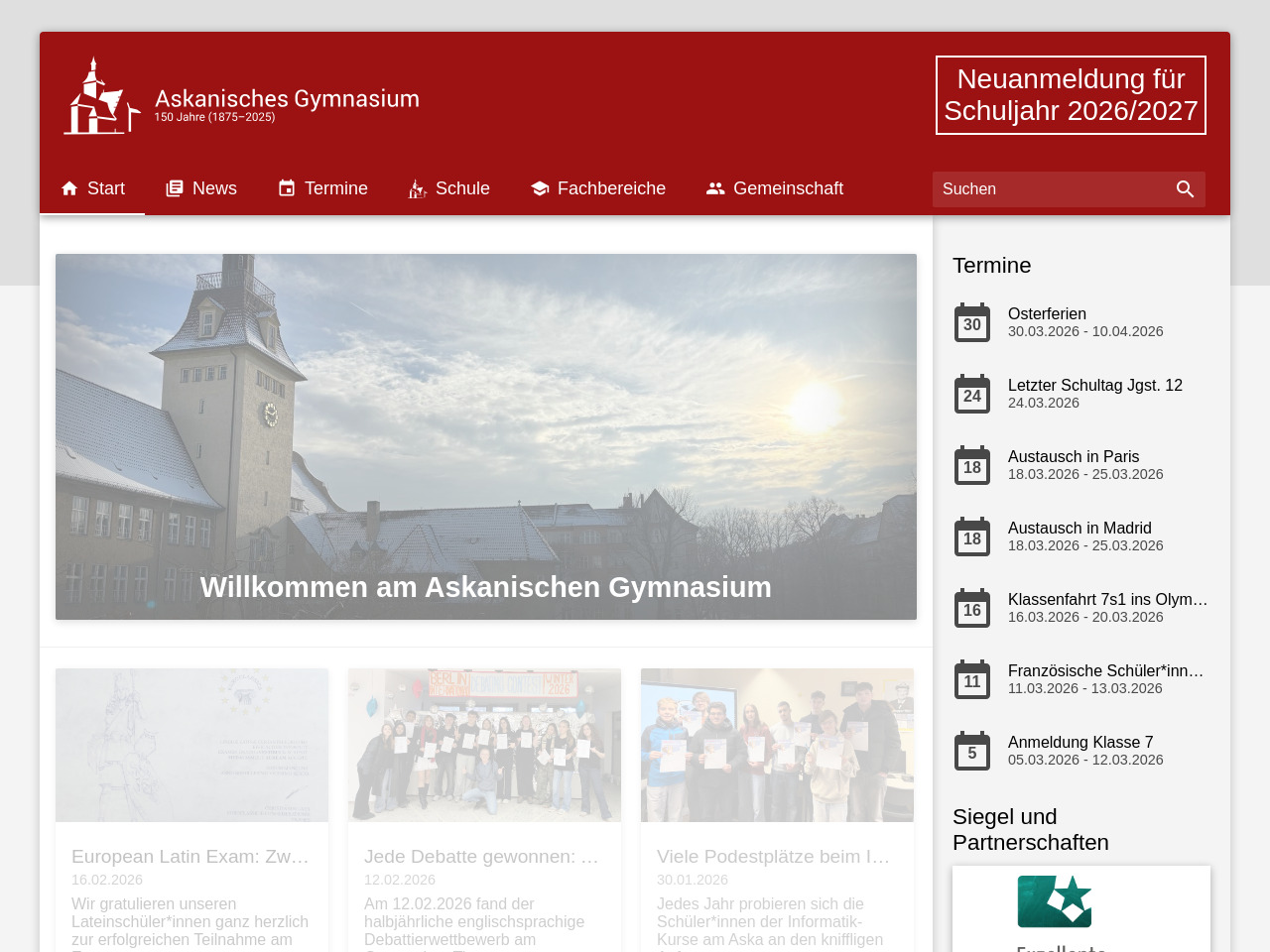Click calendar icon numbered 24
This screenshot has height=952, width=1270.
[x=971, y=395]
